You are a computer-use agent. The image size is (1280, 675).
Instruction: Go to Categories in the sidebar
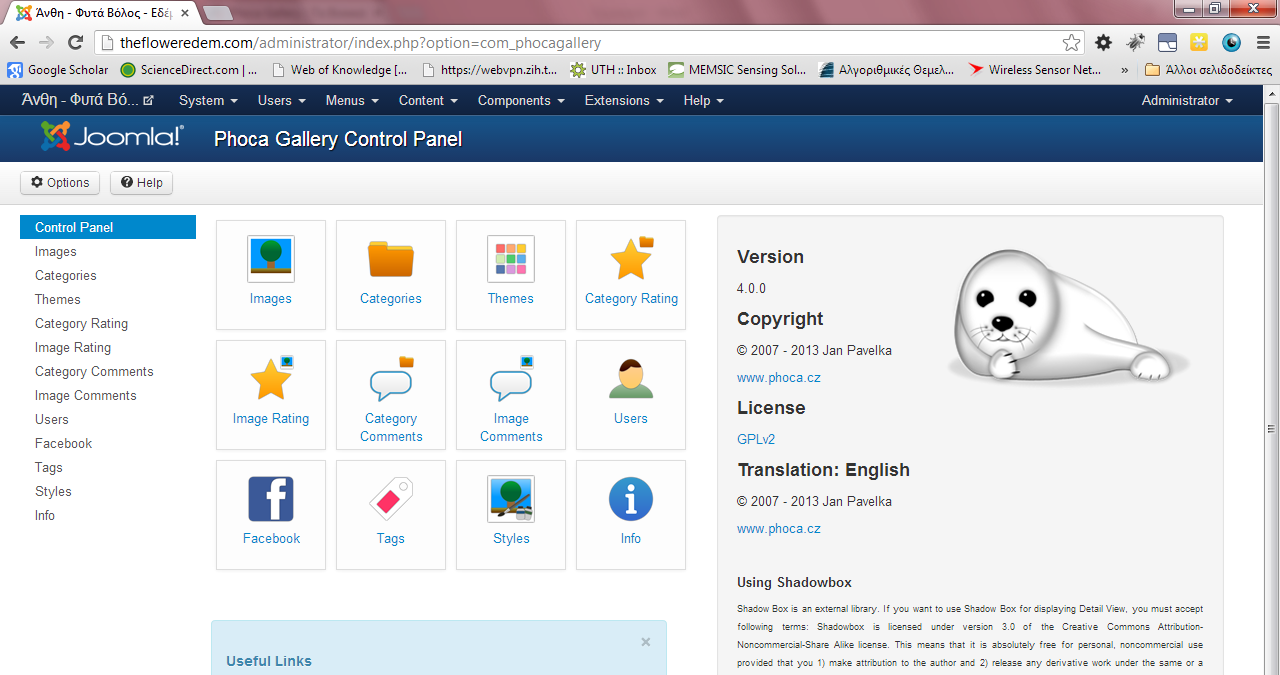pos(66,275)
